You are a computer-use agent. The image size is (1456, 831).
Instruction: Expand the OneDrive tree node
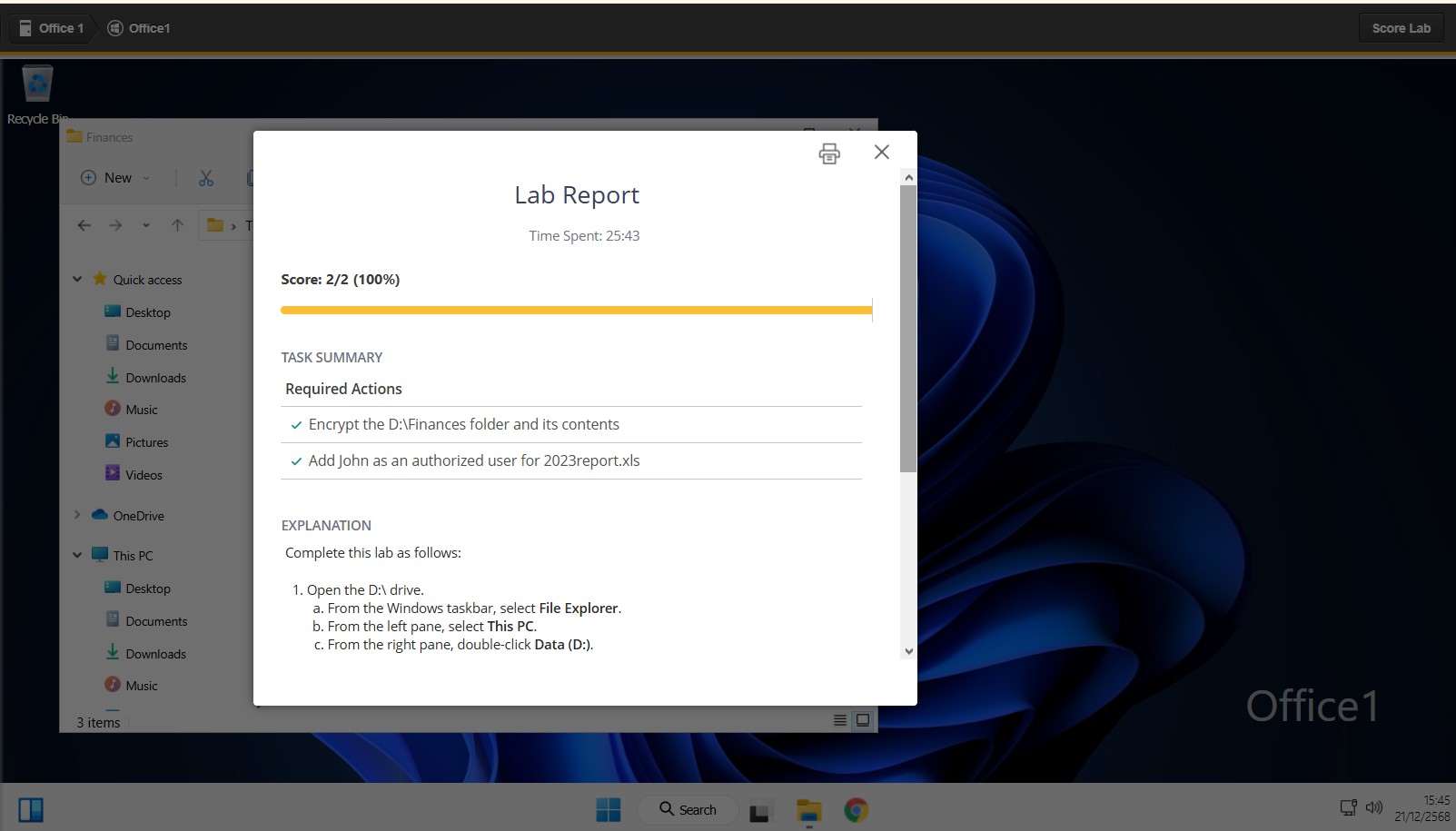point(77,515)
